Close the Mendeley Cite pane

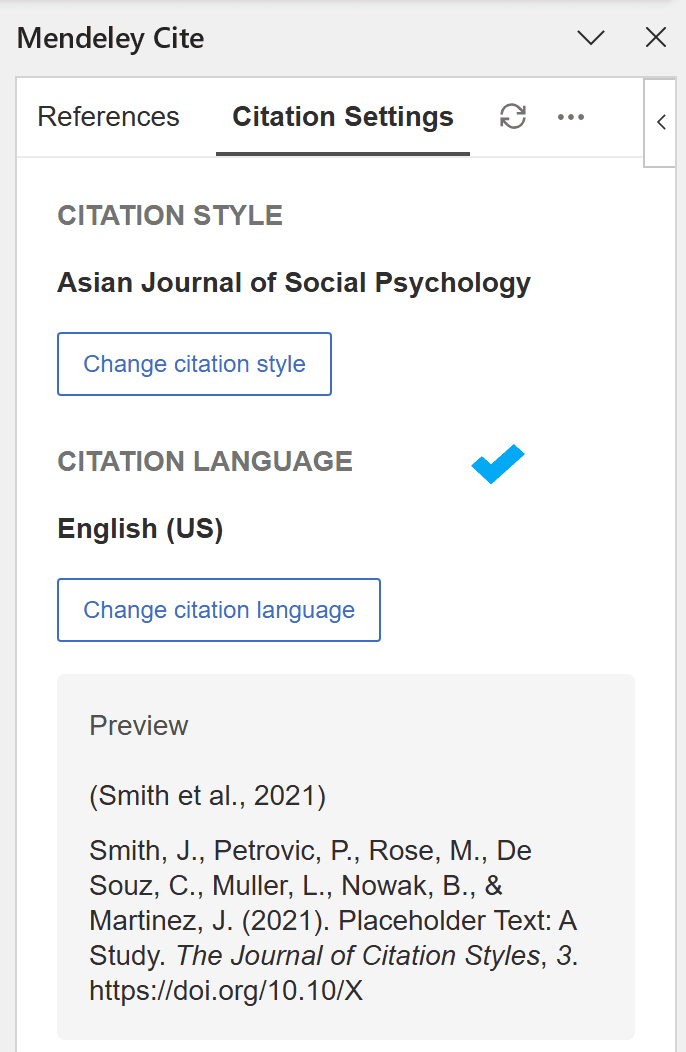point(656,38)
